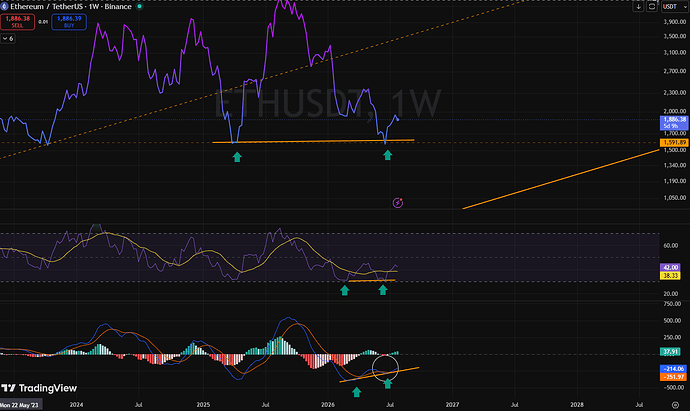Click the green histogram value label 37.91

pyautogui.click(x=671, y=352)
